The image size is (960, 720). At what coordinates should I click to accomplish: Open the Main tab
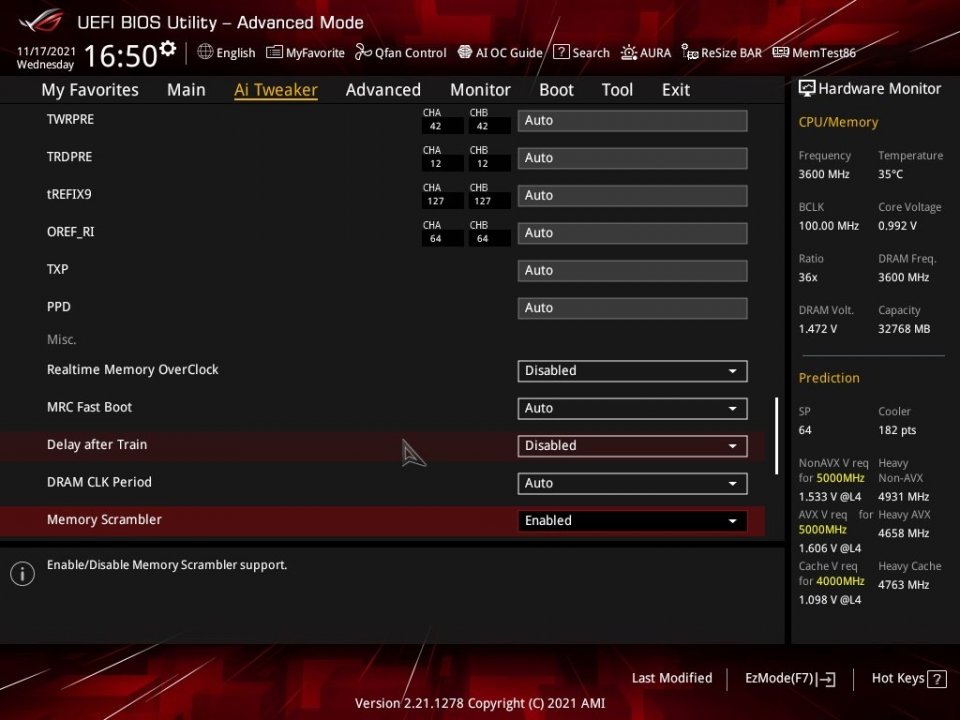[186, 90]
